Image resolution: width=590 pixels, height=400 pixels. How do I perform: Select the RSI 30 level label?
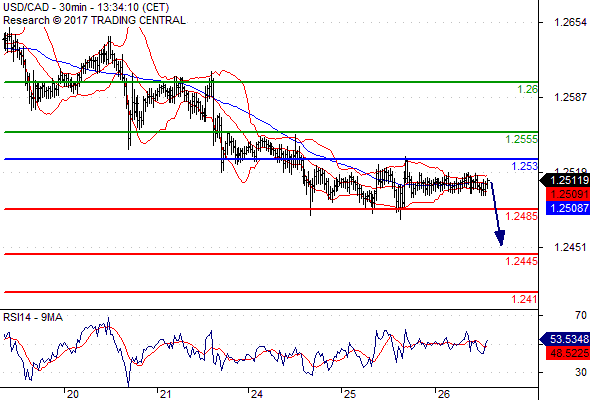(x=581, y=373)
